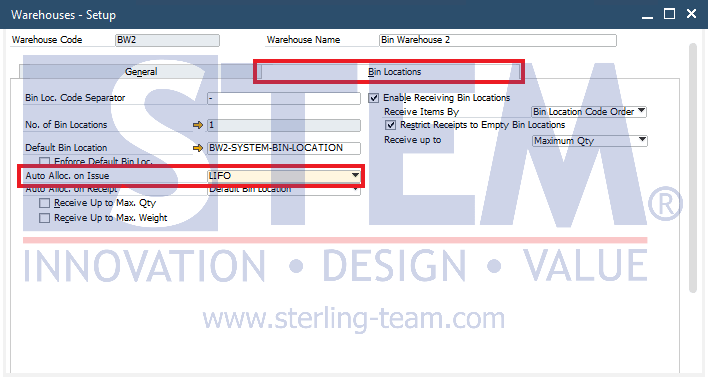The image size is (708, 380).
Task: Click the Default Bin Location text field
Action: (x=284, y=148)
